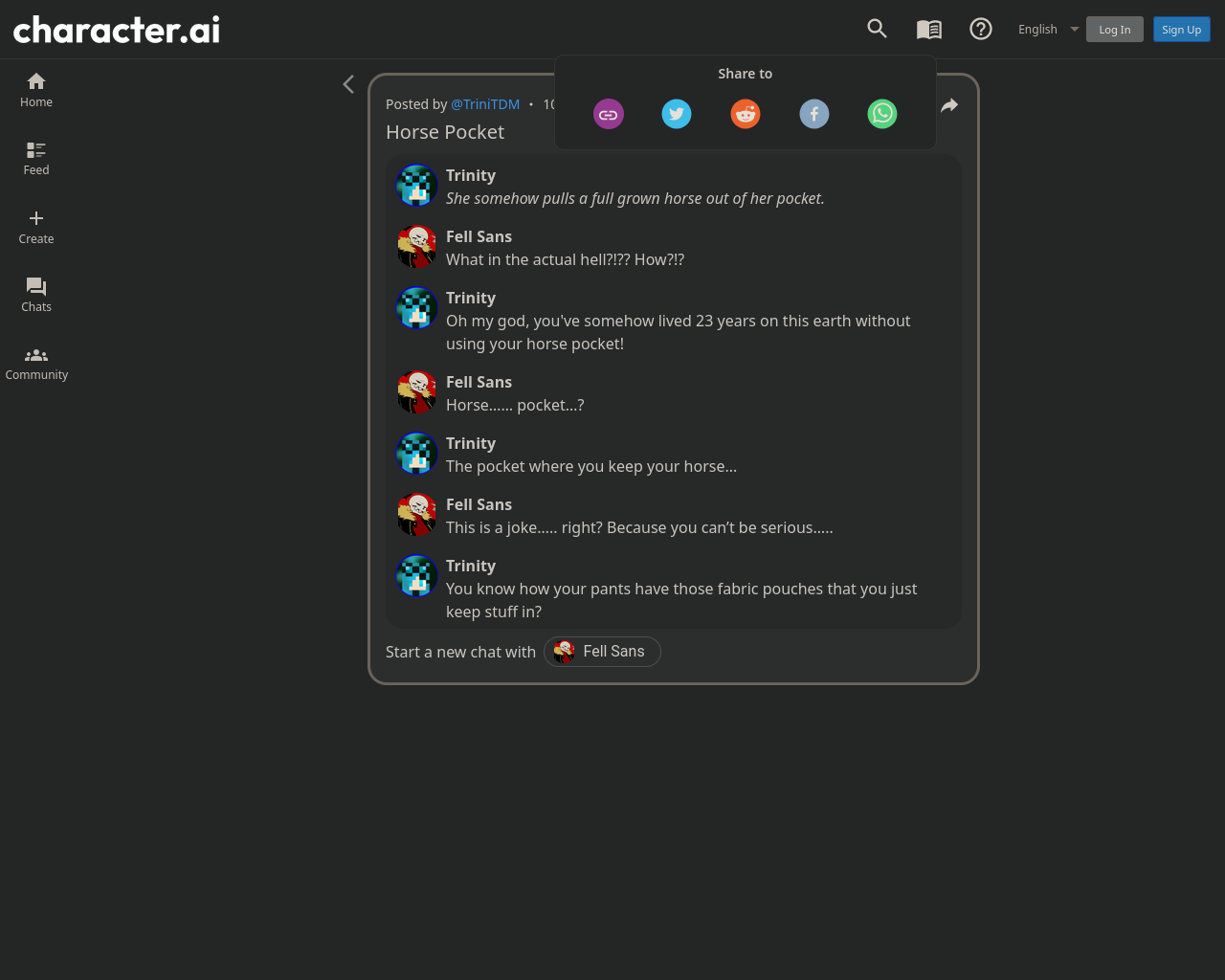Share post to WhatsApp
Screen dimensions: 1225x980
coord(882,114)
